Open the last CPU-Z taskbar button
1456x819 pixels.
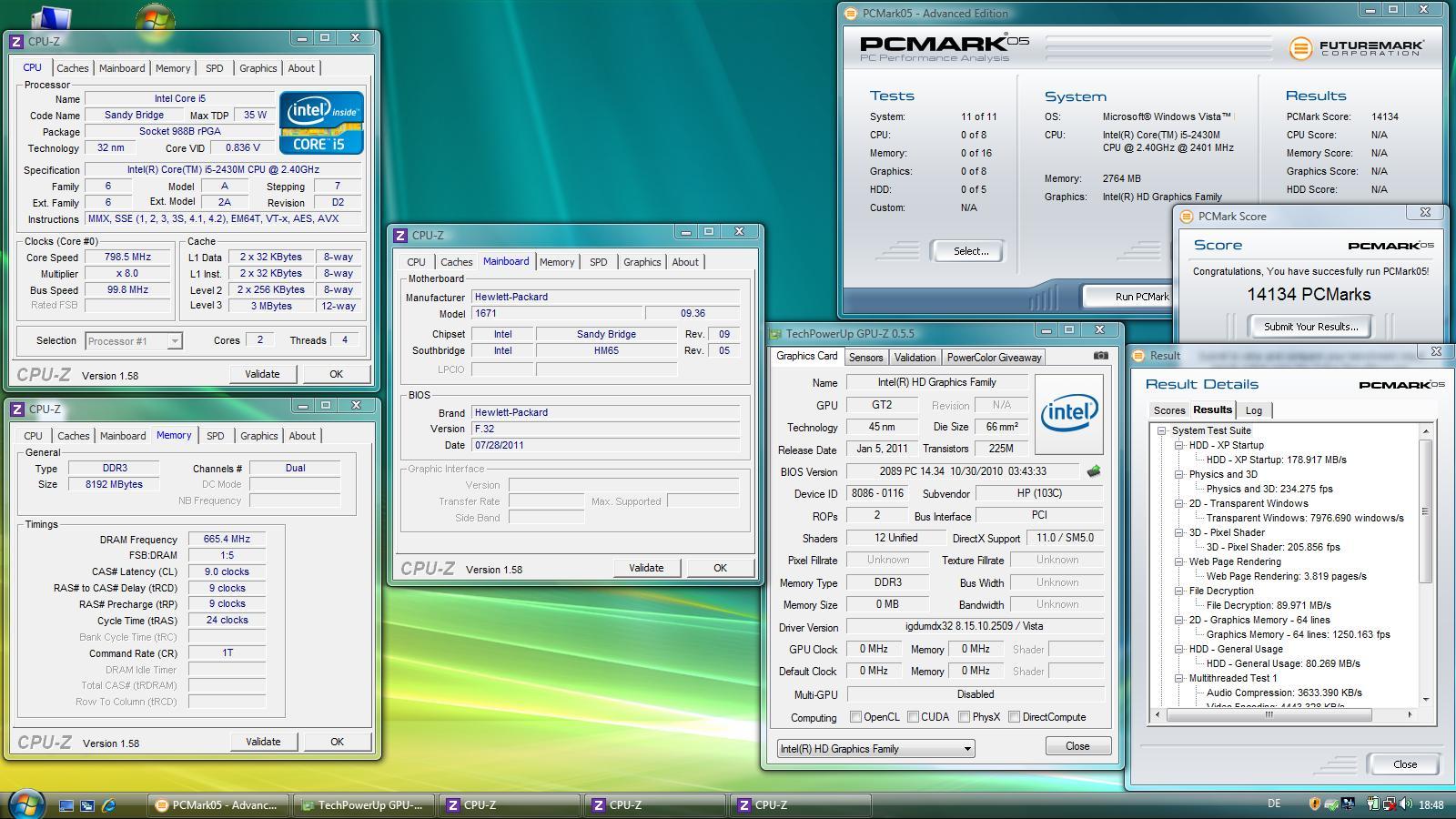(801, 805)
